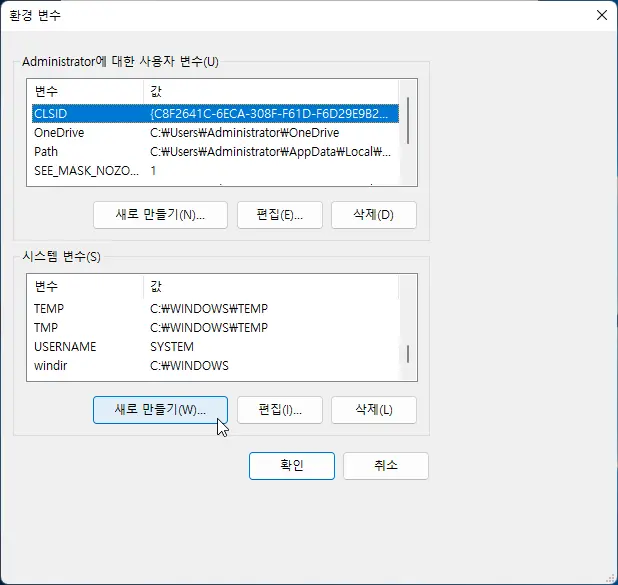Click the user variables list scrollbar thumb

coord(408,121)
